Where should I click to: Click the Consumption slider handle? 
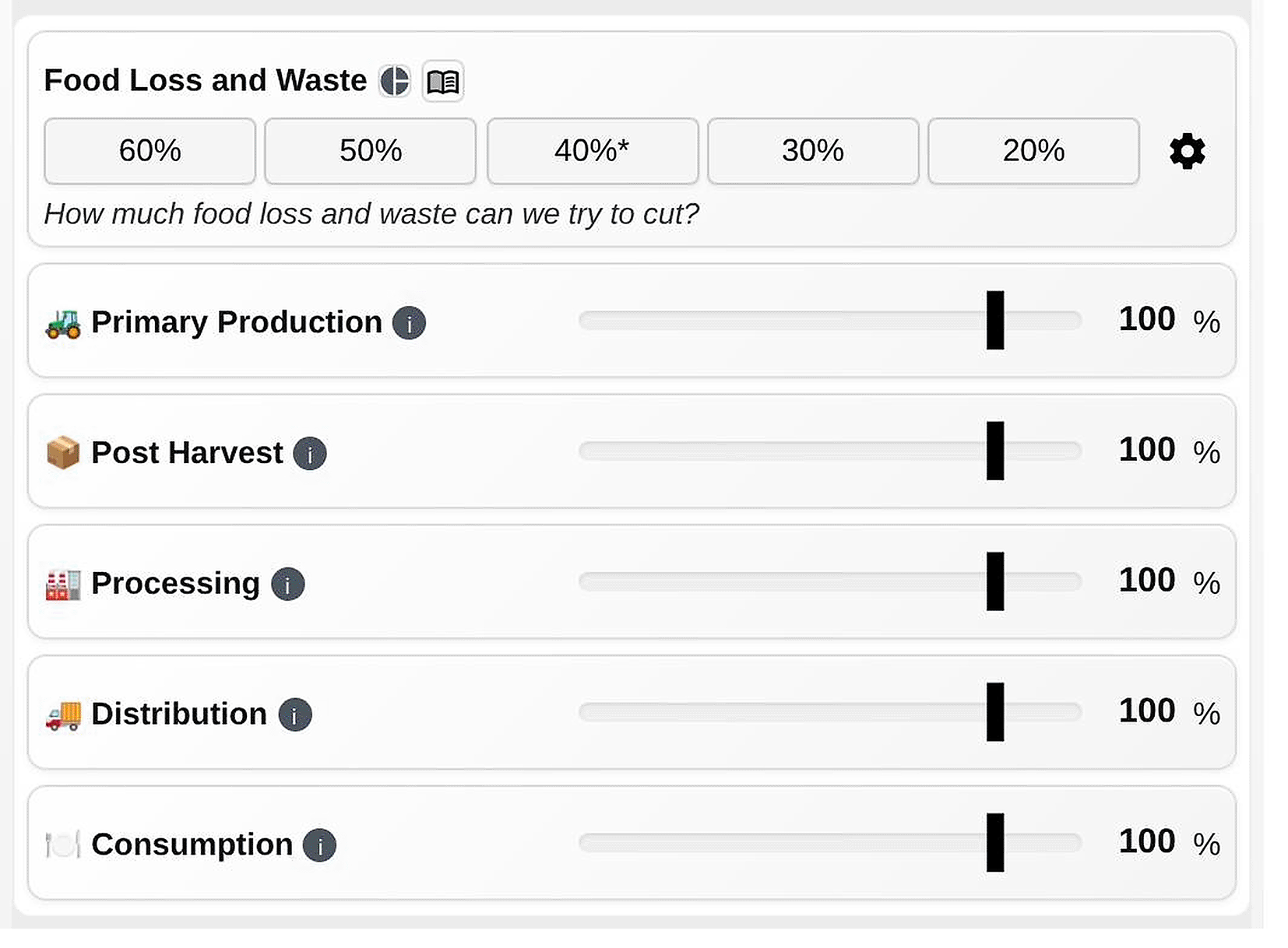[x=995, y=843]
